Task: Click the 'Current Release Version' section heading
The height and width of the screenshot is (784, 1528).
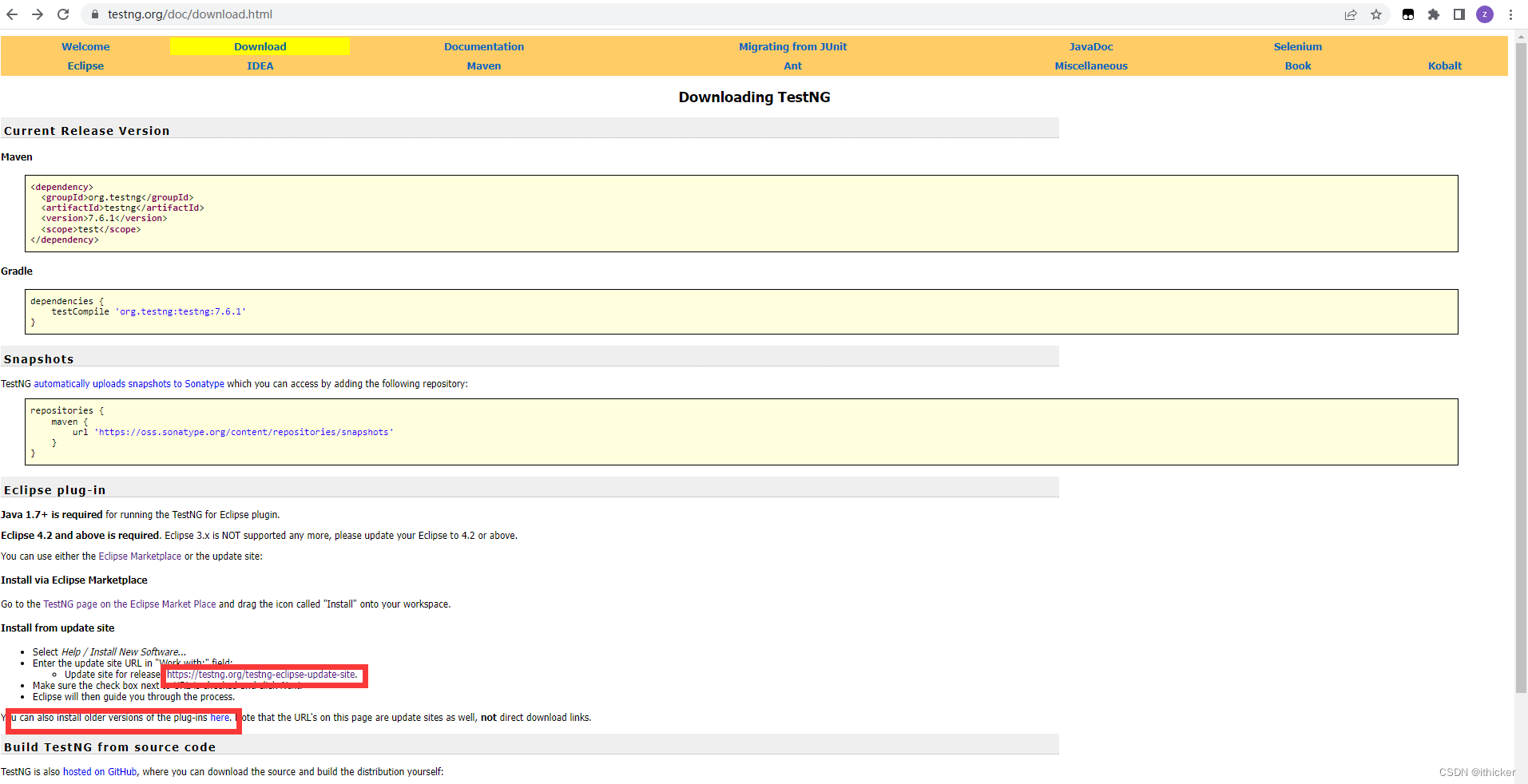Action: [x=86, y=131]
